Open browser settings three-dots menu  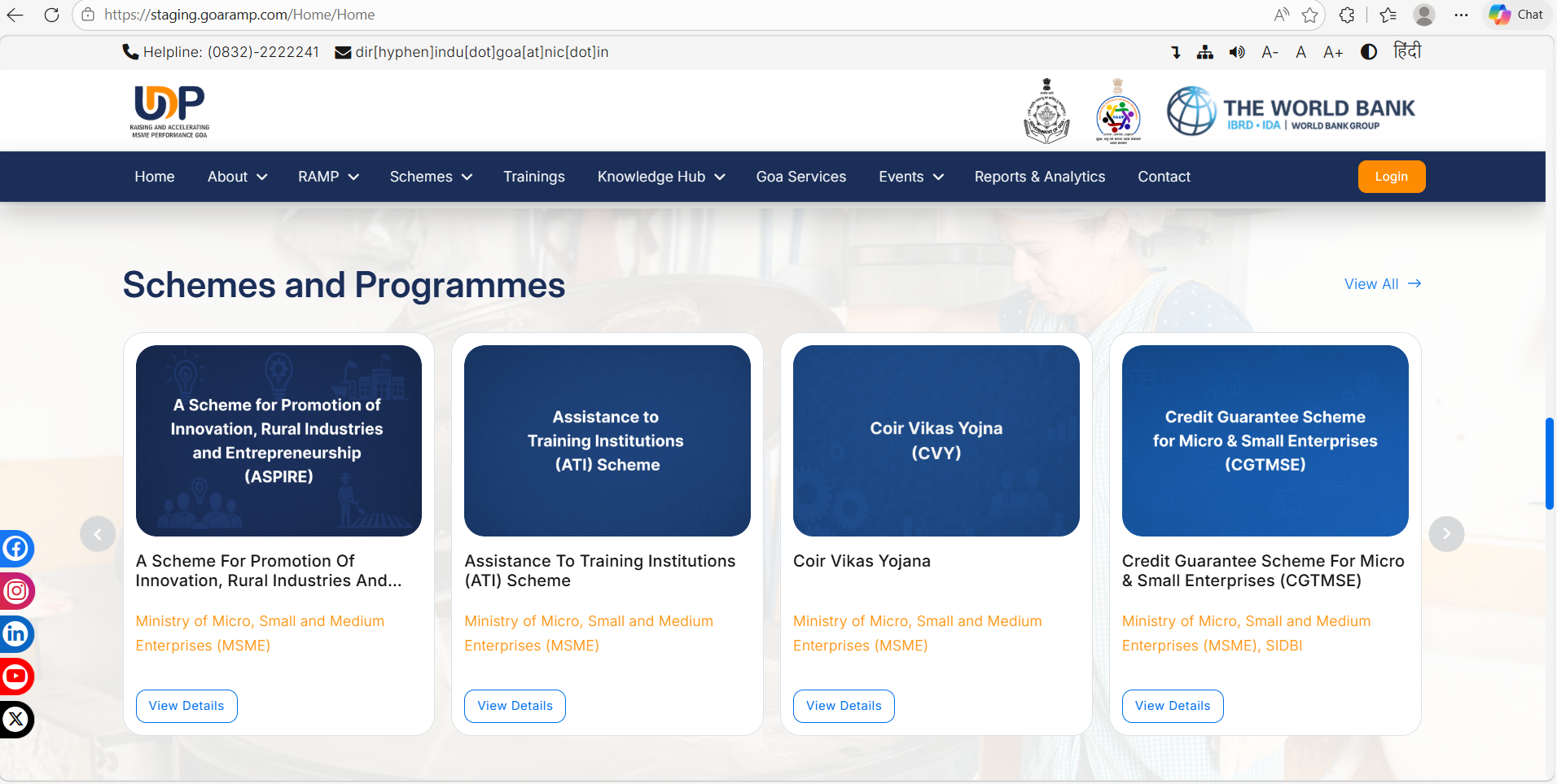[x=1462, y=15]
